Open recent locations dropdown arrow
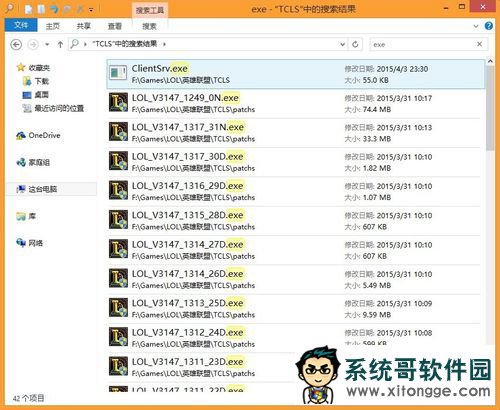Image resolution: width=500 pixels, height=410 pixels. click(47, 44)
